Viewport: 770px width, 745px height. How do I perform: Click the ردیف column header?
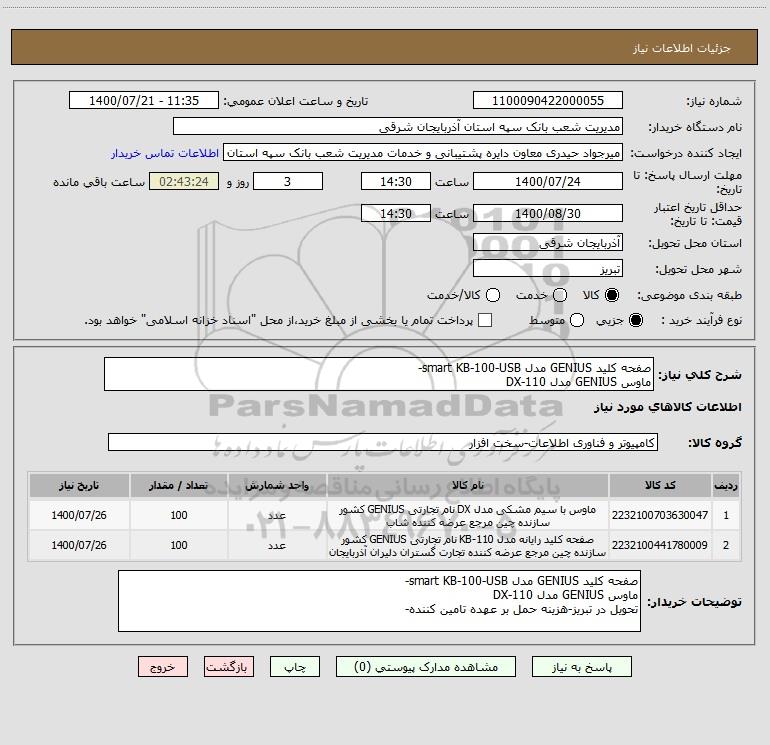[x=726, y=485]
